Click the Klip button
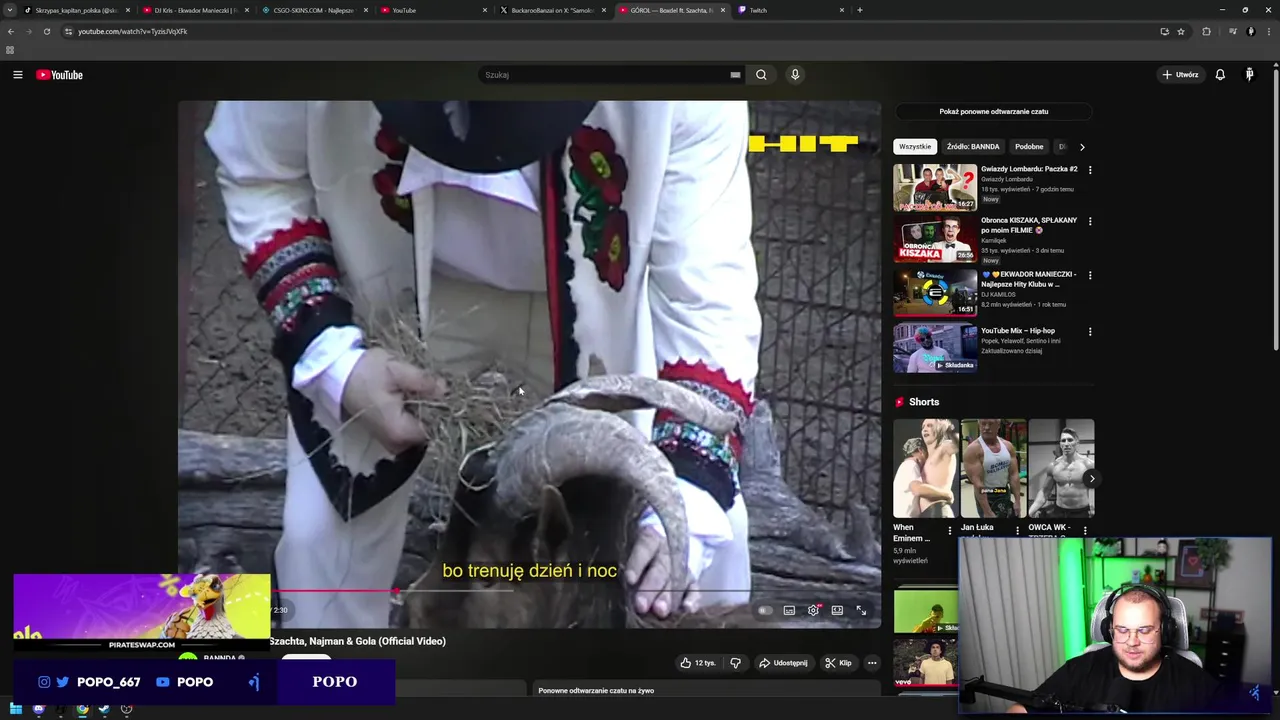Viewport: 1280px width, 720px height. pyautogui.click(x=838, y=663)
